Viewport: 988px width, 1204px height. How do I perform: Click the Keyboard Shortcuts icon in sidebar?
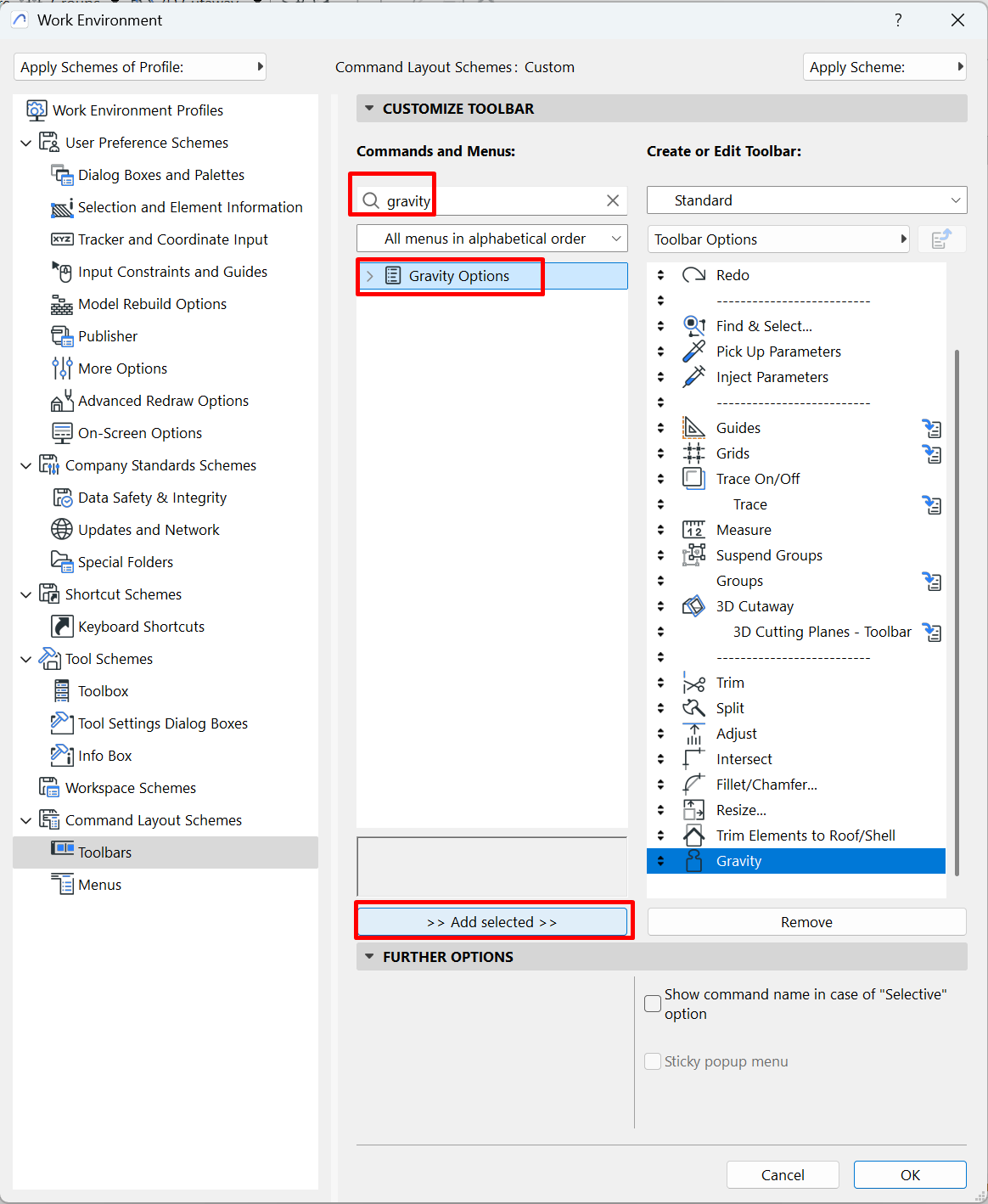tap(62, 627)
